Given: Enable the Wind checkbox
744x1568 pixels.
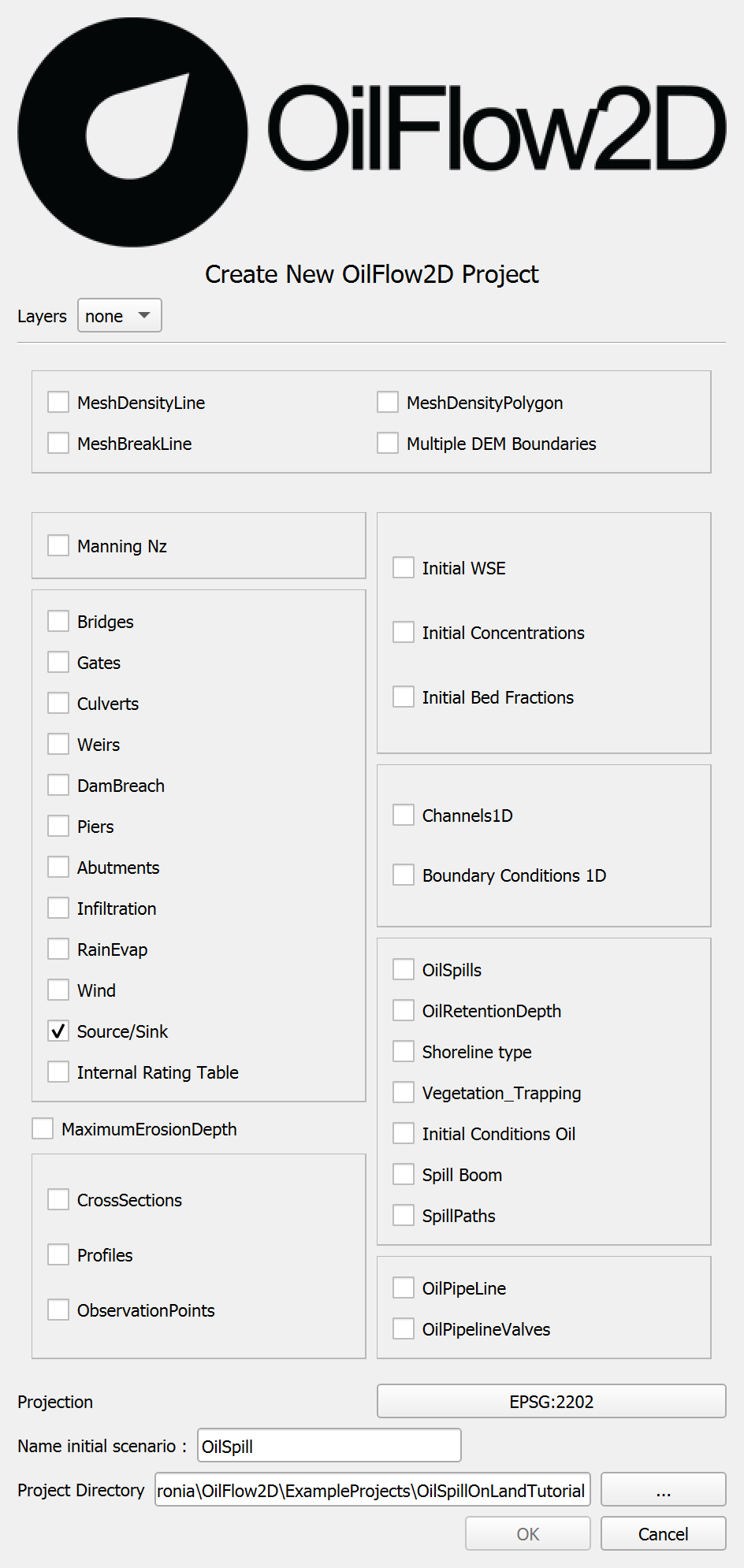Looking at the screenshot, I should 58,990.
